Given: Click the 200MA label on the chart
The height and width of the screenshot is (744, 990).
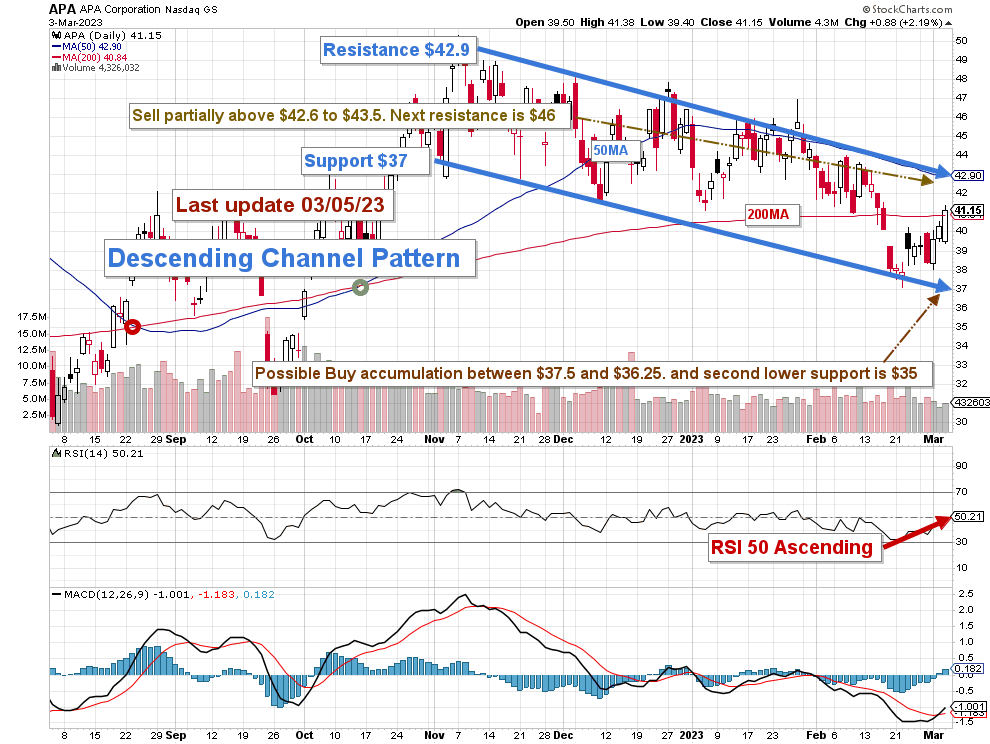Looking at the screenshot, I should click(770, 213).
